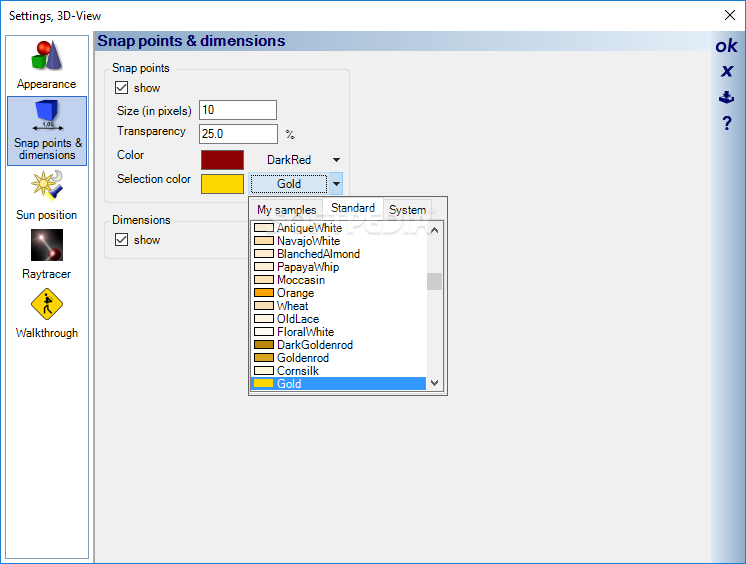Close the Settings 3D-View window

(x=730, y=15)
